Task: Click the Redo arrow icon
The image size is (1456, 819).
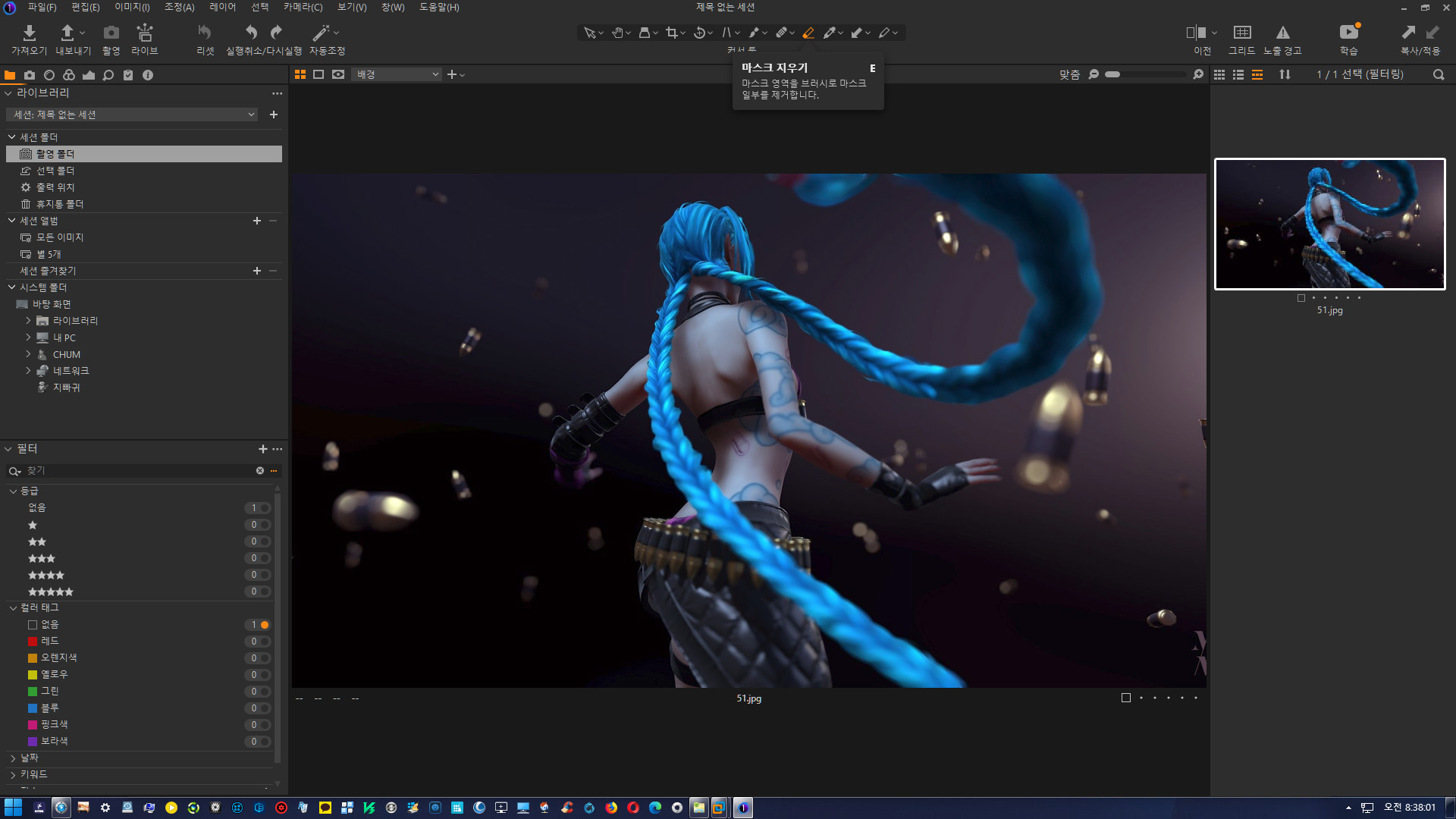Action: pyautogui.click(x=276, y=33)
